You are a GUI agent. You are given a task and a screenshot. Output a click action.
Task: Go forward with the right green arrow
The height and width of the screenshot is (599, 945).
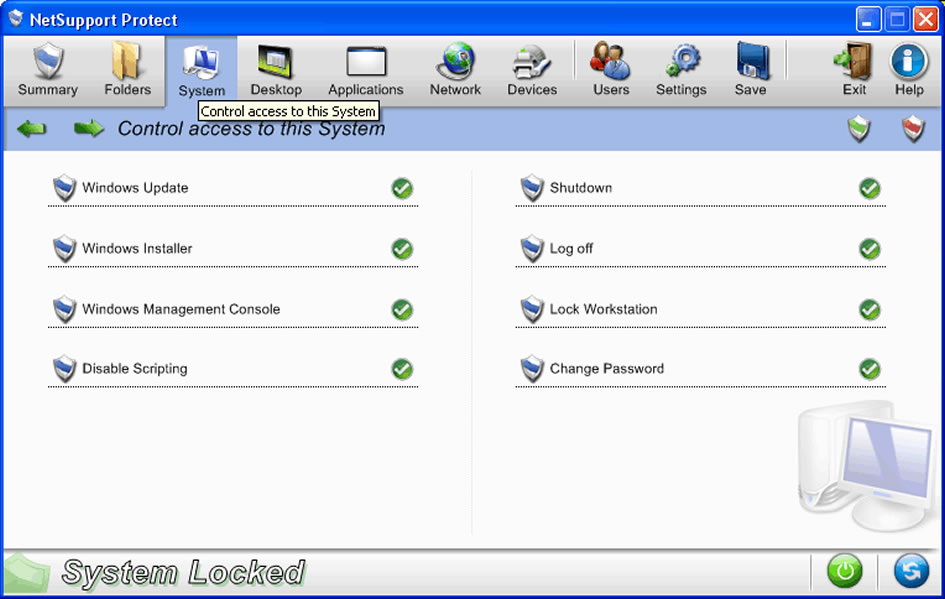(89, 128)
